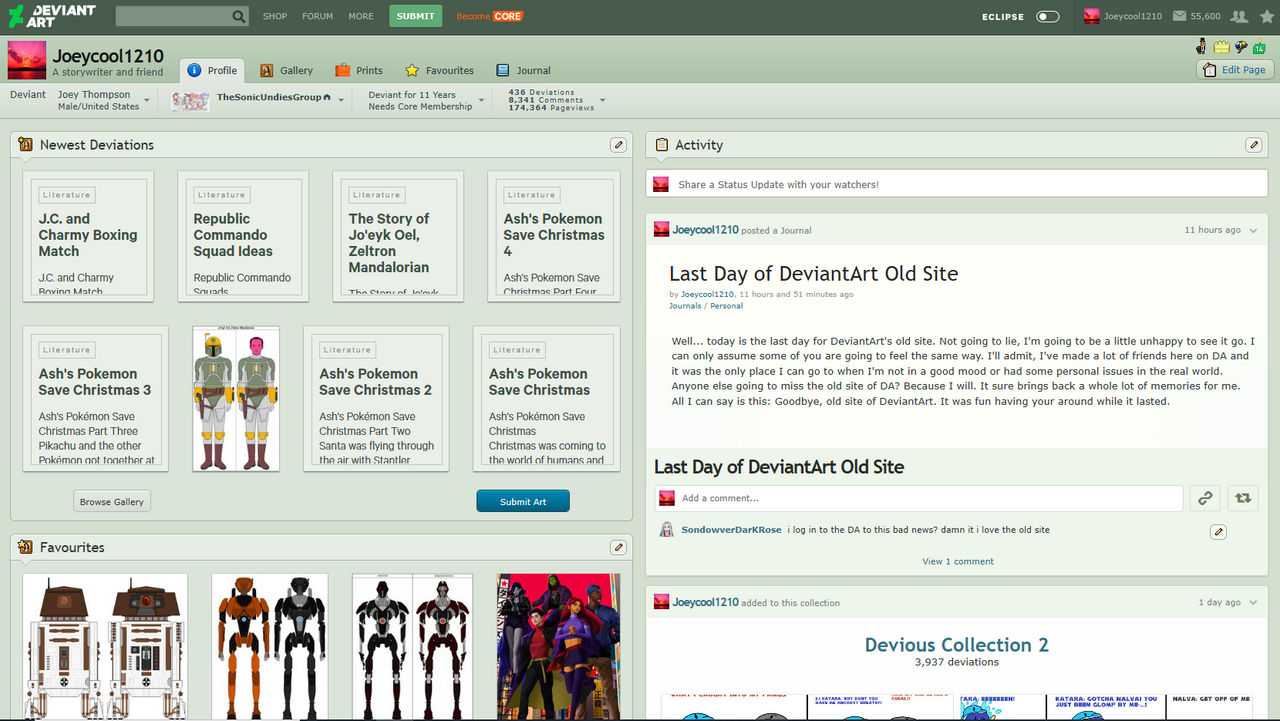Click the top hat gentleman badge
The image size is (1280, 721).
[x=1201, y=46]
